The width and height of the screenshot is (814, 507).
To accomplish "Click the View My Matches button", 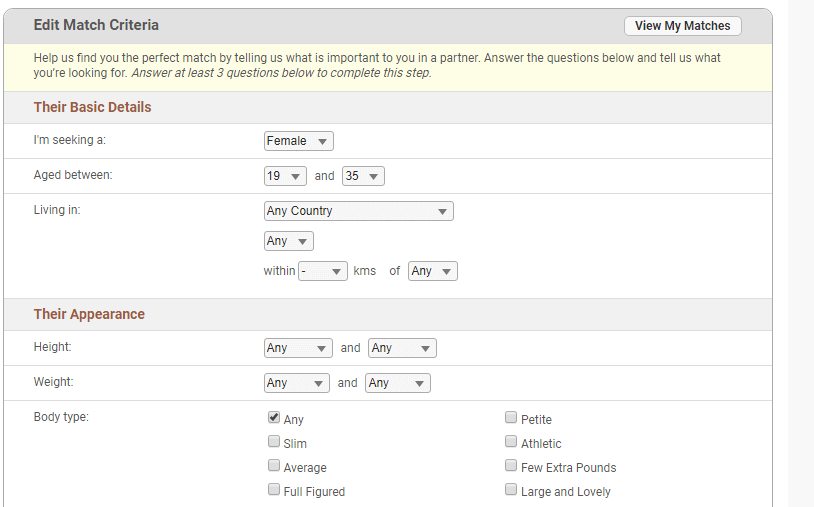I will pyautogui.click(x=682, y=26).
